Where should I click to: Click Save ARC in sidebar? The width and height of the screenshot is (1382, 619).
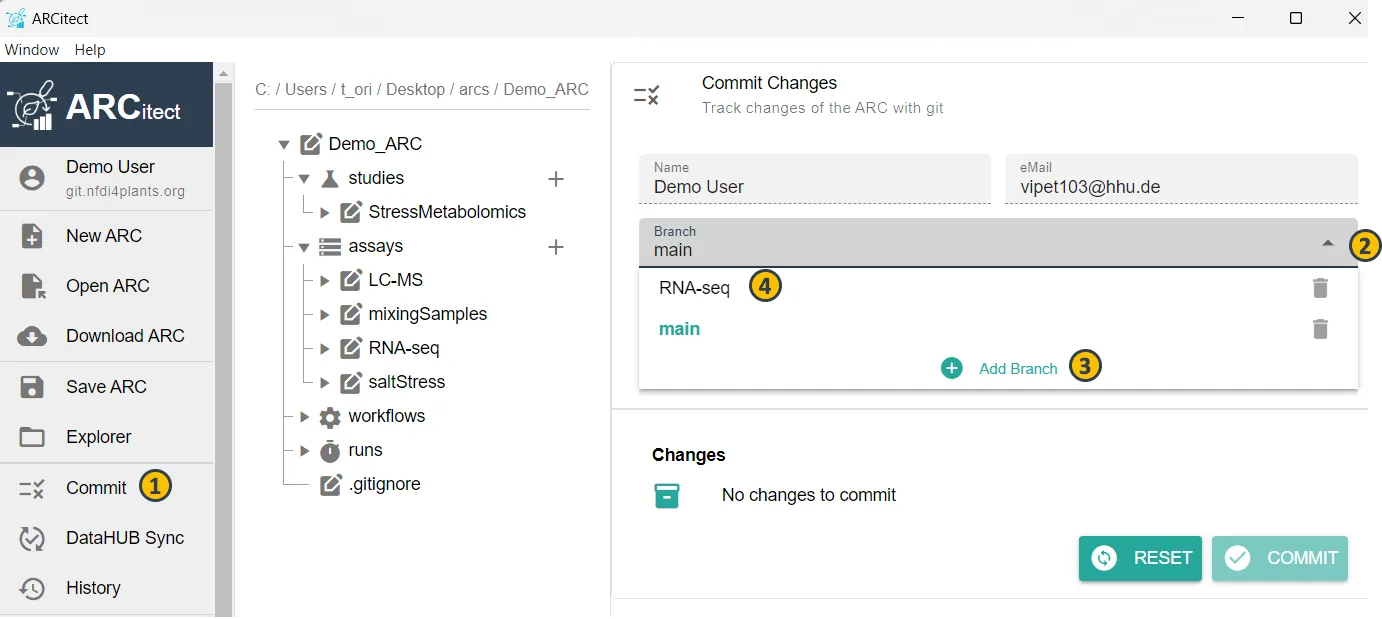click(106, 387)
